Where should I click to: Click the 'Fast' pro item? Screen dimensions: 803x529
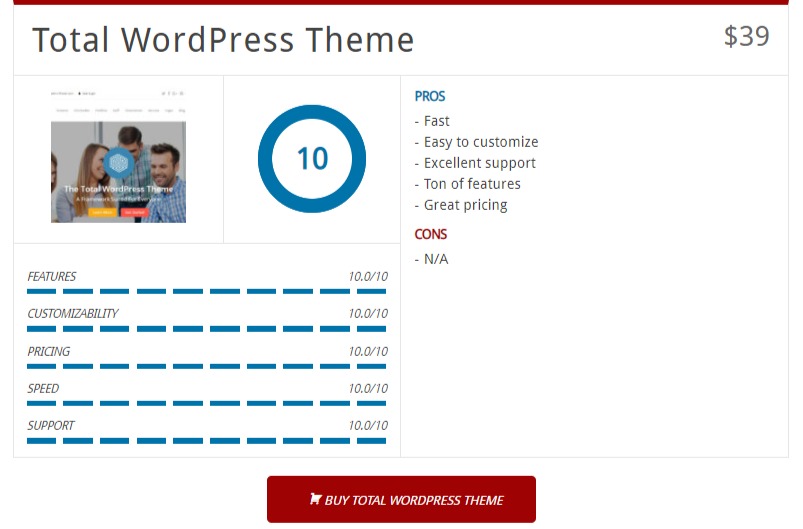click(432, 121)
